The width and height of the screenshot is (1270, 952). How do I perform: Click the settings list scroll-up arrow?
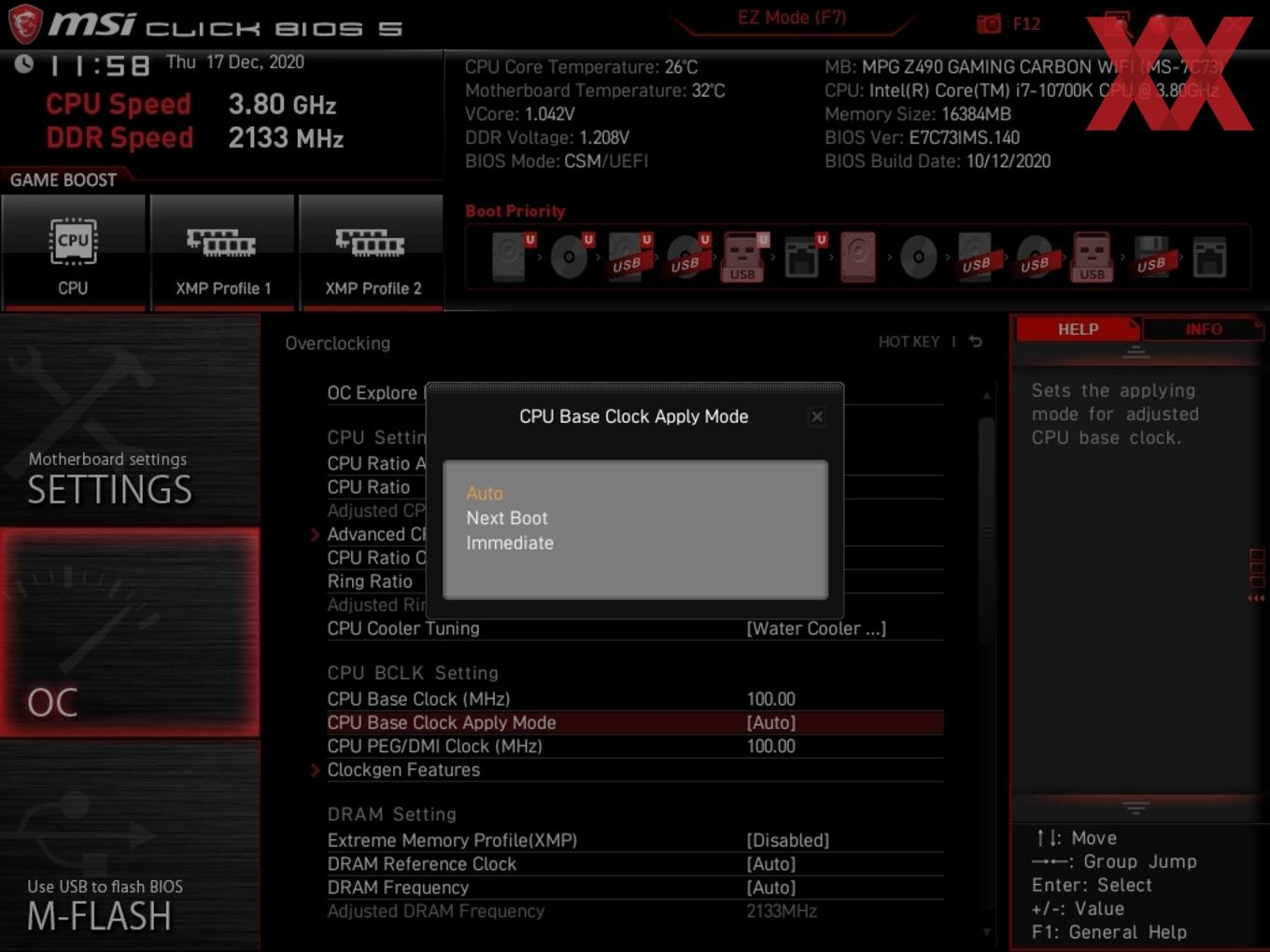click(987, 396)
